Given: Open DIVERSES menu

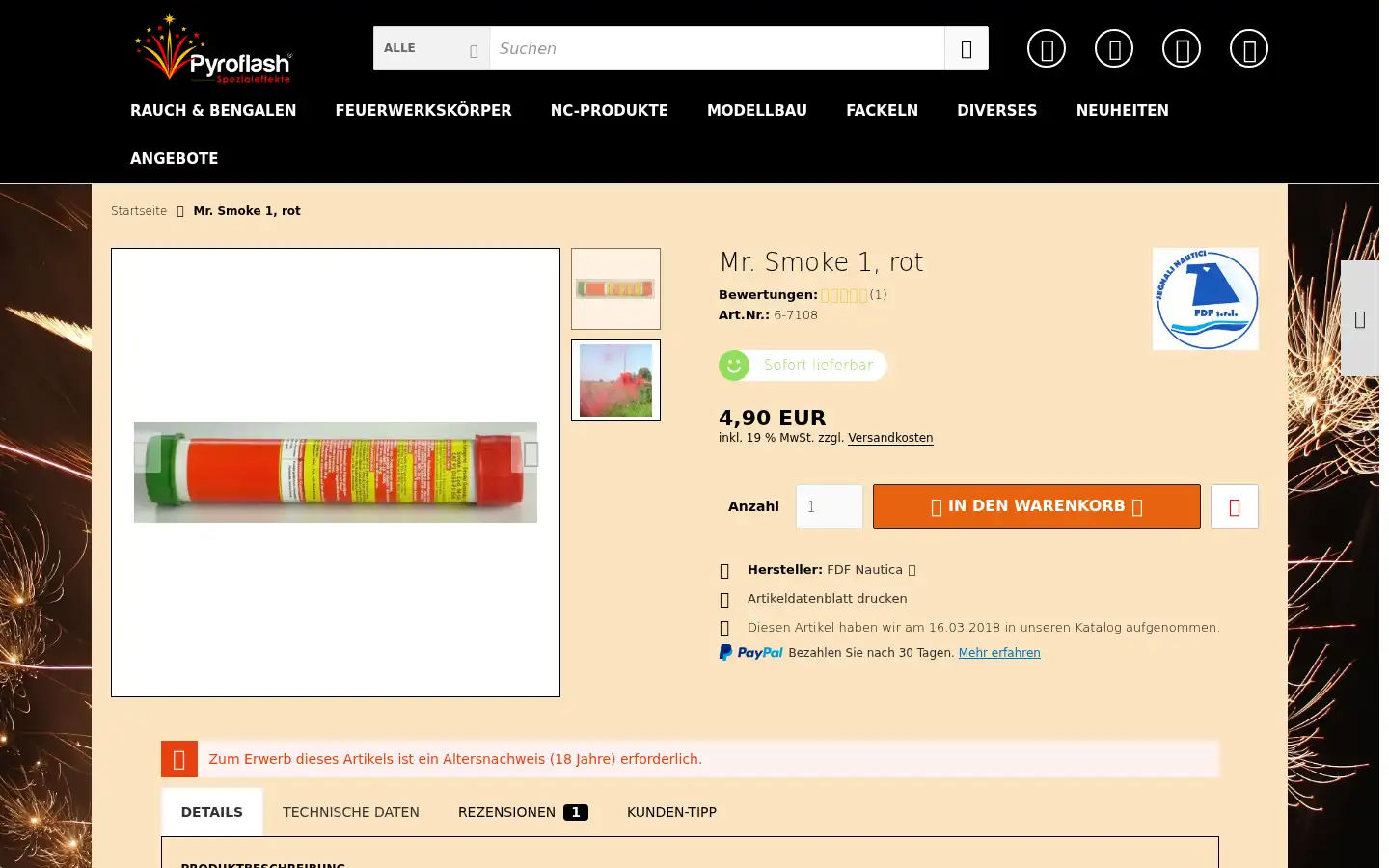Looking at the screenshot, I should click(997, 111).
